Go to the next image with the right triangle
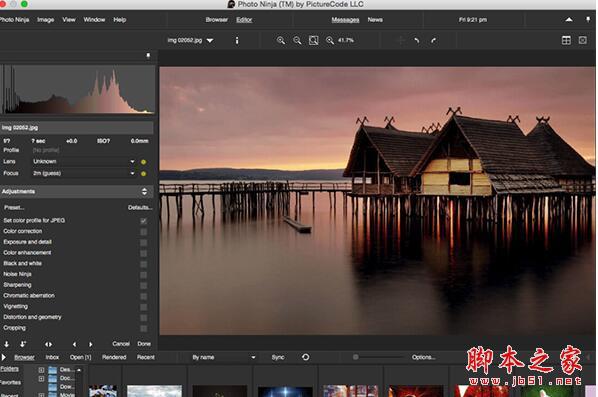The width and height of the screenshot is (598, 397). [x=90, y=344]
